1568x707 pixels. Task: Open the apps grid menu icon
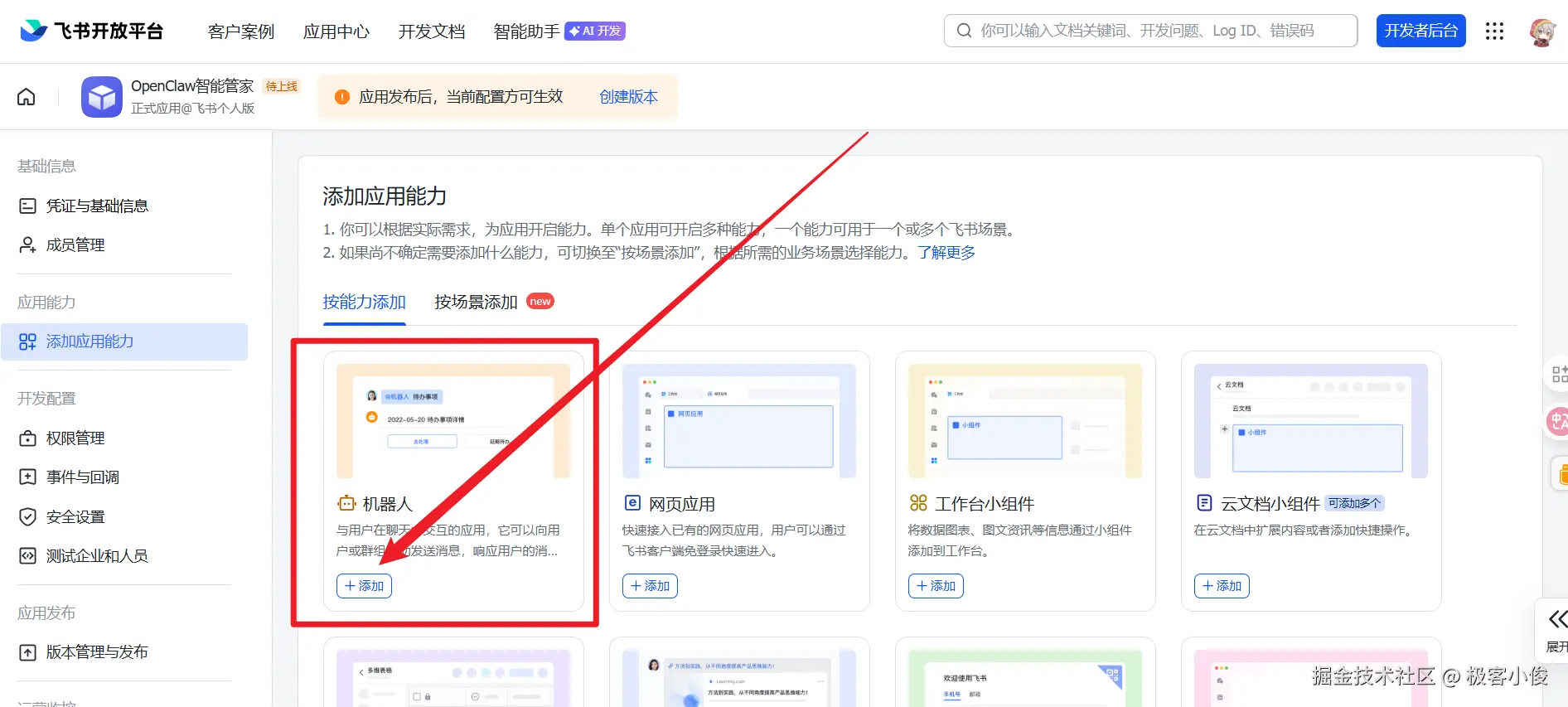pos(1494,31)
